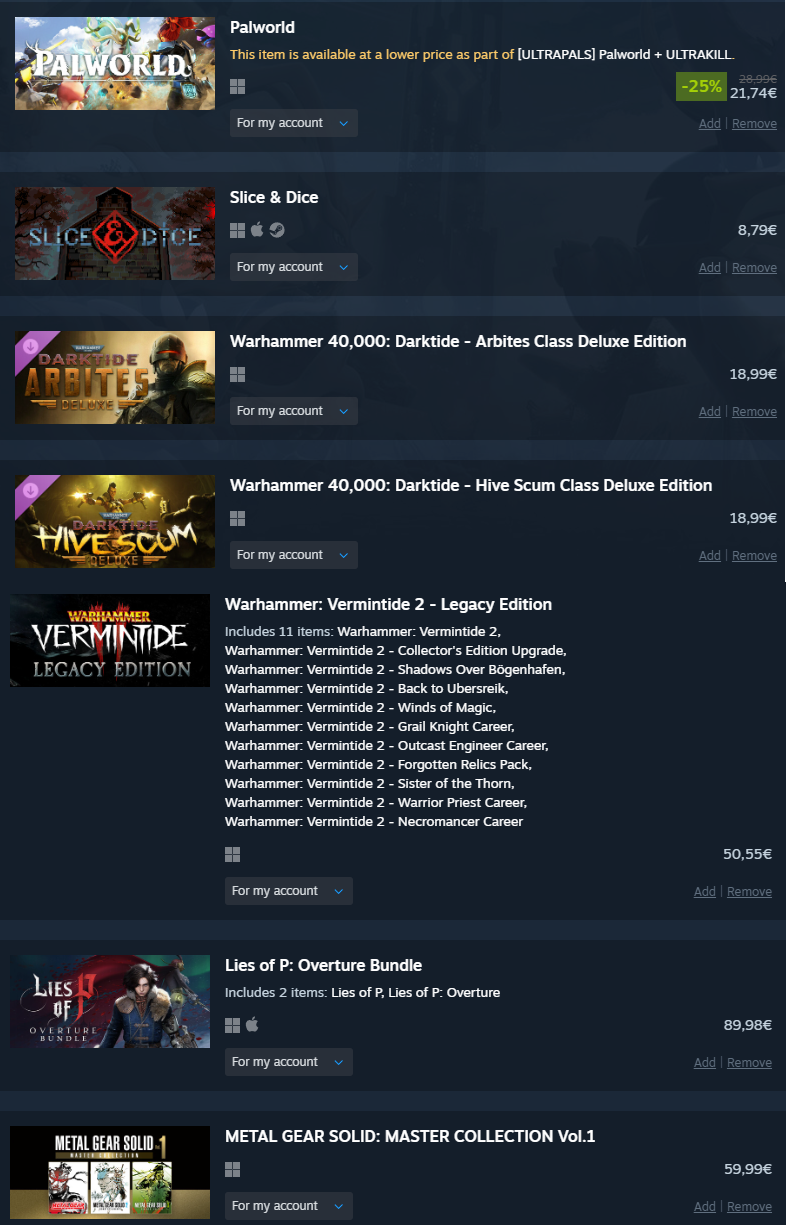Expand account dropdown for Lies of P bundle
Viewport: 786px width, 1225px height.
coord(288,1062)
